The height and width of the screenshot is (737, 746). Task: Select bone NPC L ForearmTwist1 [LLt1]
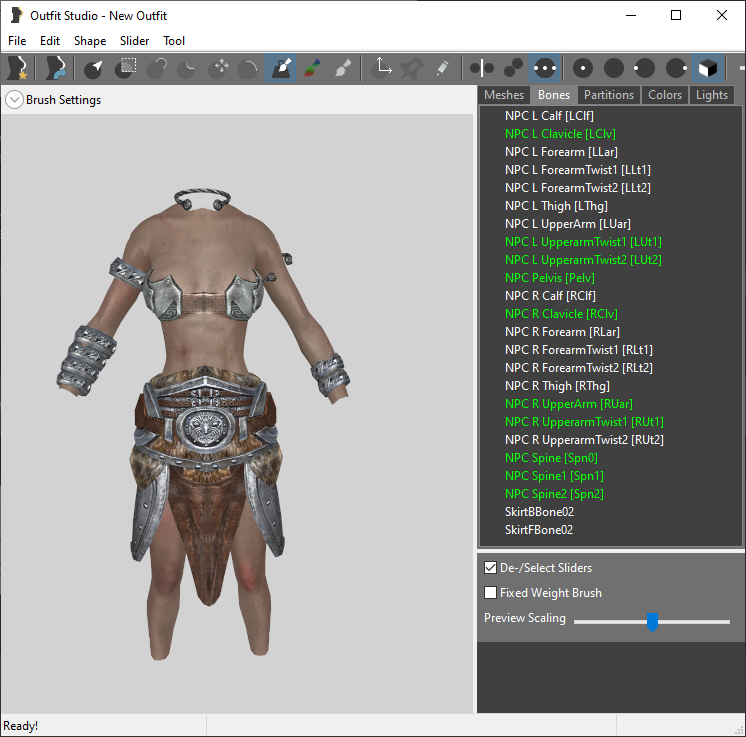(578, 170)
